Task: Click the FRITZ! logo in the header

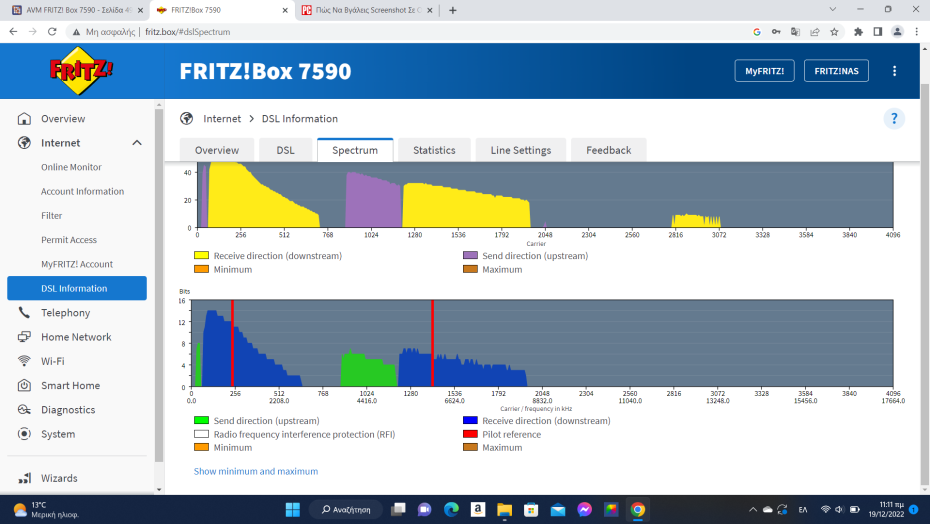Action: tap(81, 71)
